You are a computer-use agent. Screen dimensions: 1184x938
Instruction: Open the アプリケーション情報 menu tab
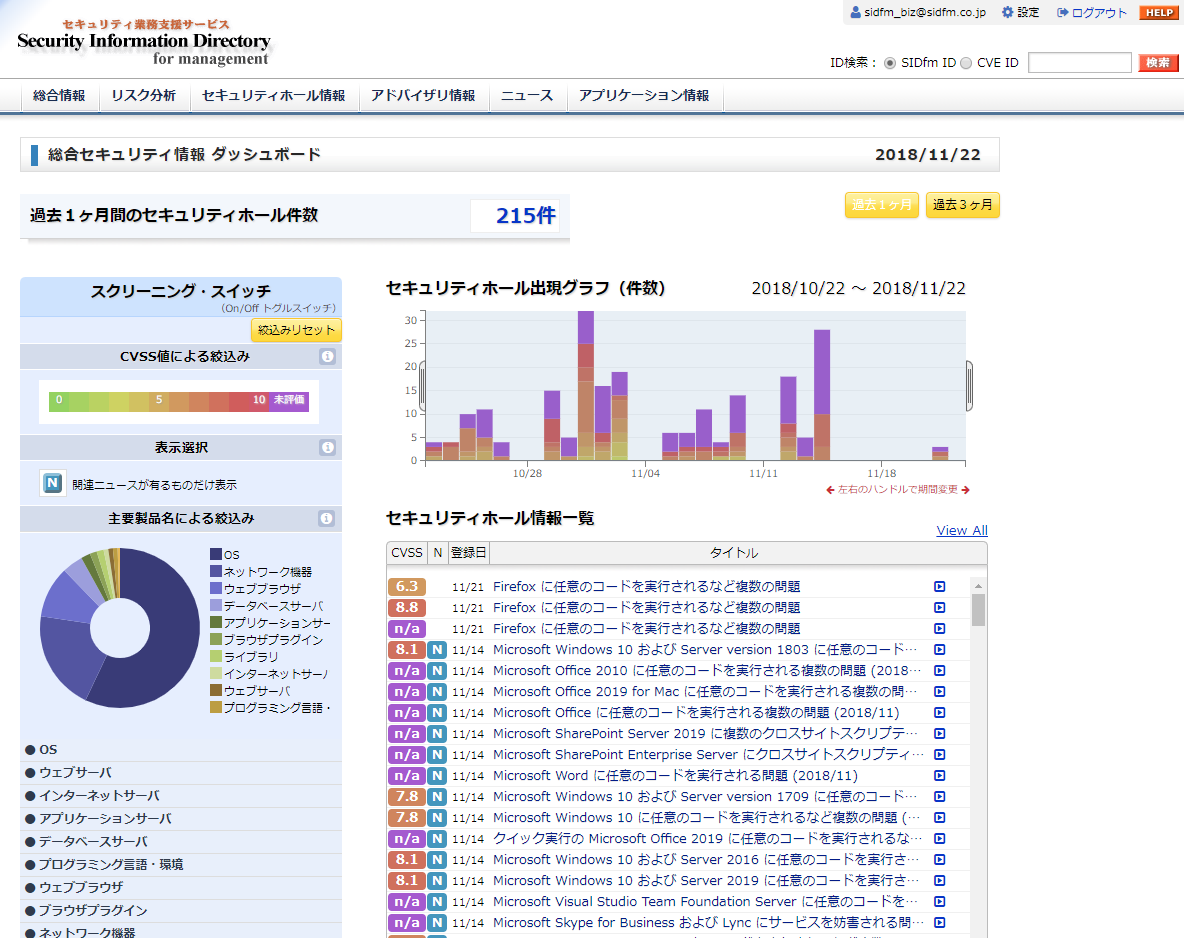click(644, 96)
